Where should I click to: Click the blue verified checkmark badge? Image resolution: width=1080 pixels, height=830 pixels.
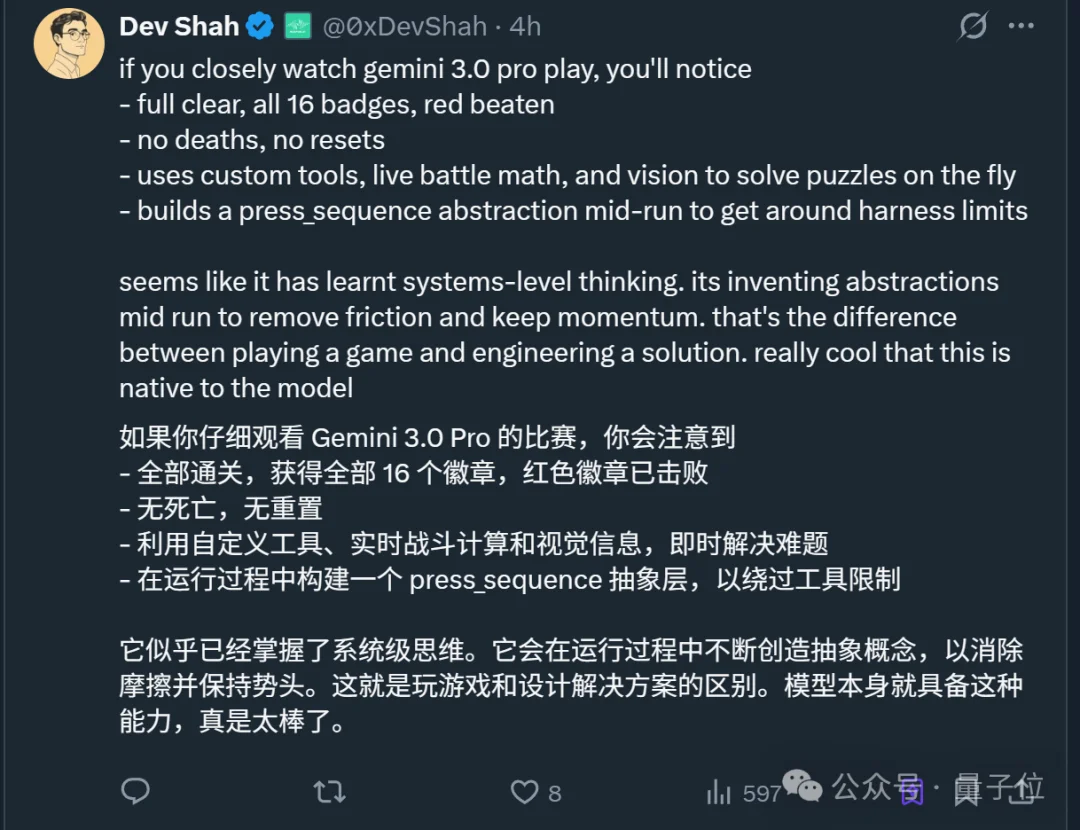coord(259,26)
